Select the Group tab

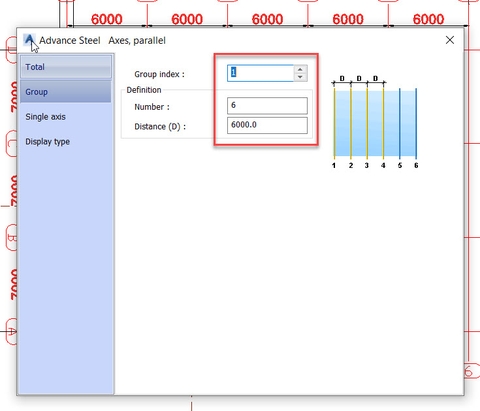pos(66,92)
